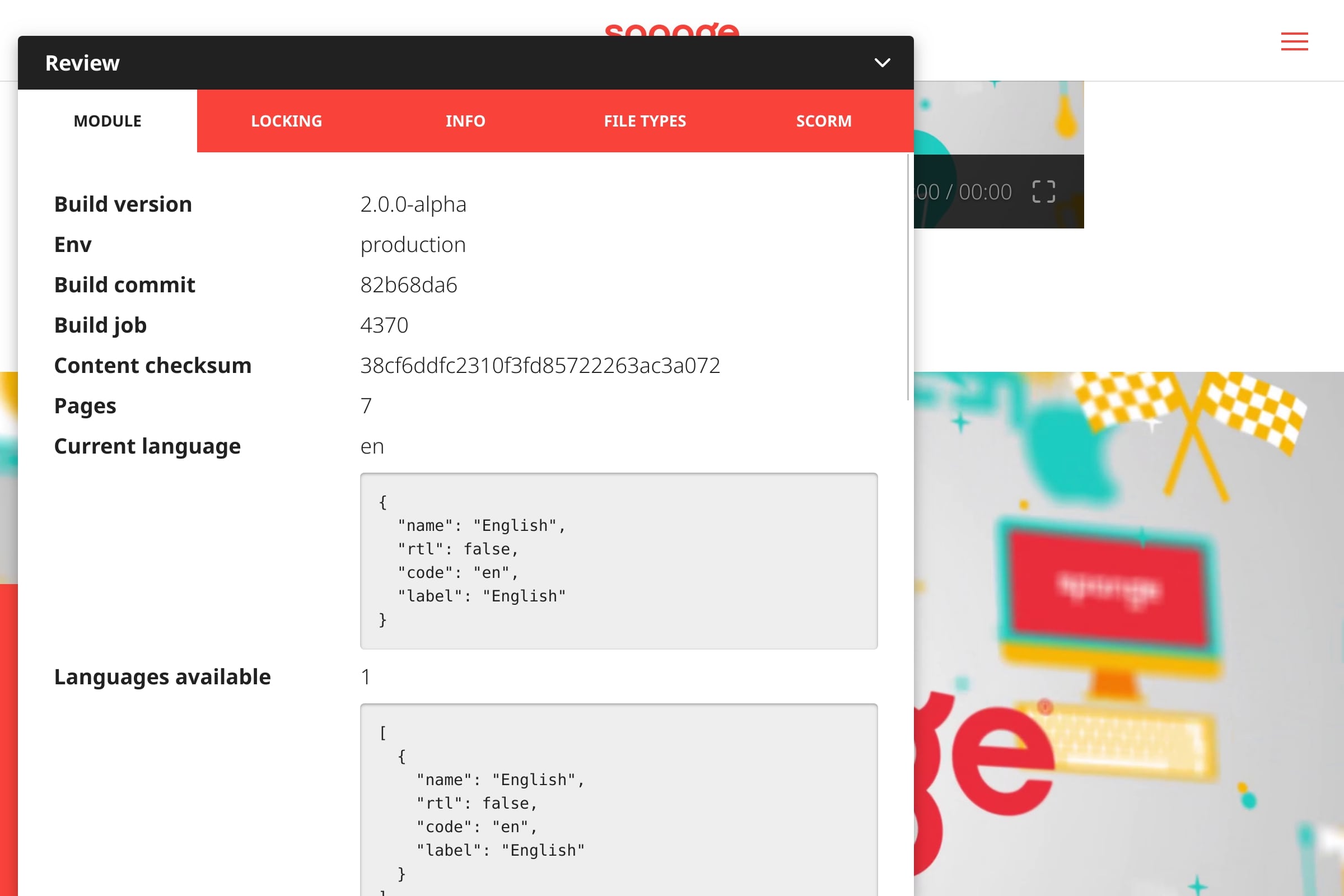The height and width of the screenshot is (896, 1344).
Task: Toggle the Review panel chevron arrow
Action: pyautogui.click(x=883, y=62)
